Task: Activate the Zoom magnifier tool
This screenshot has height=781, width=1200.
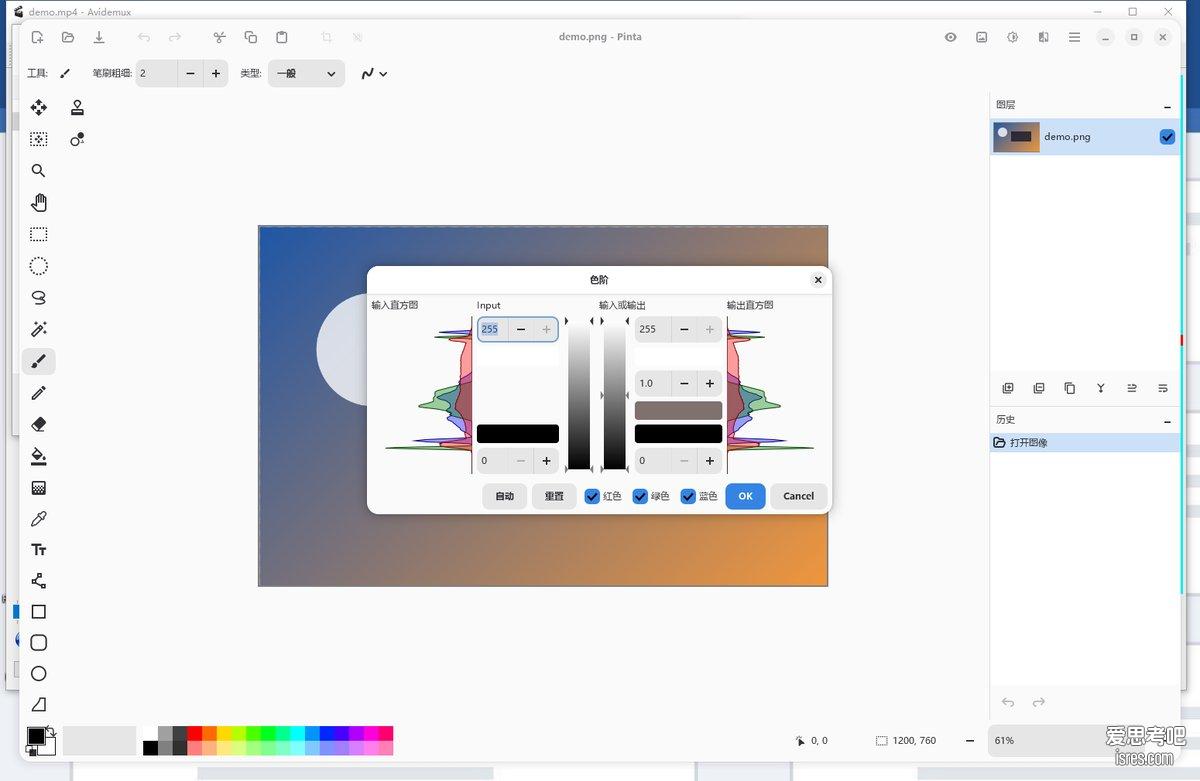Action: [39, 171]
